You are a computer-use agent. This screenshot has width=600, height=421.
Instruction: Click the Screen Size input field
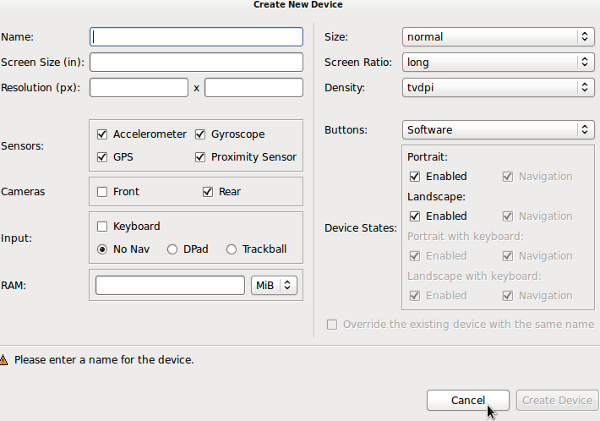pyautogui.click(x=196, y=62)
